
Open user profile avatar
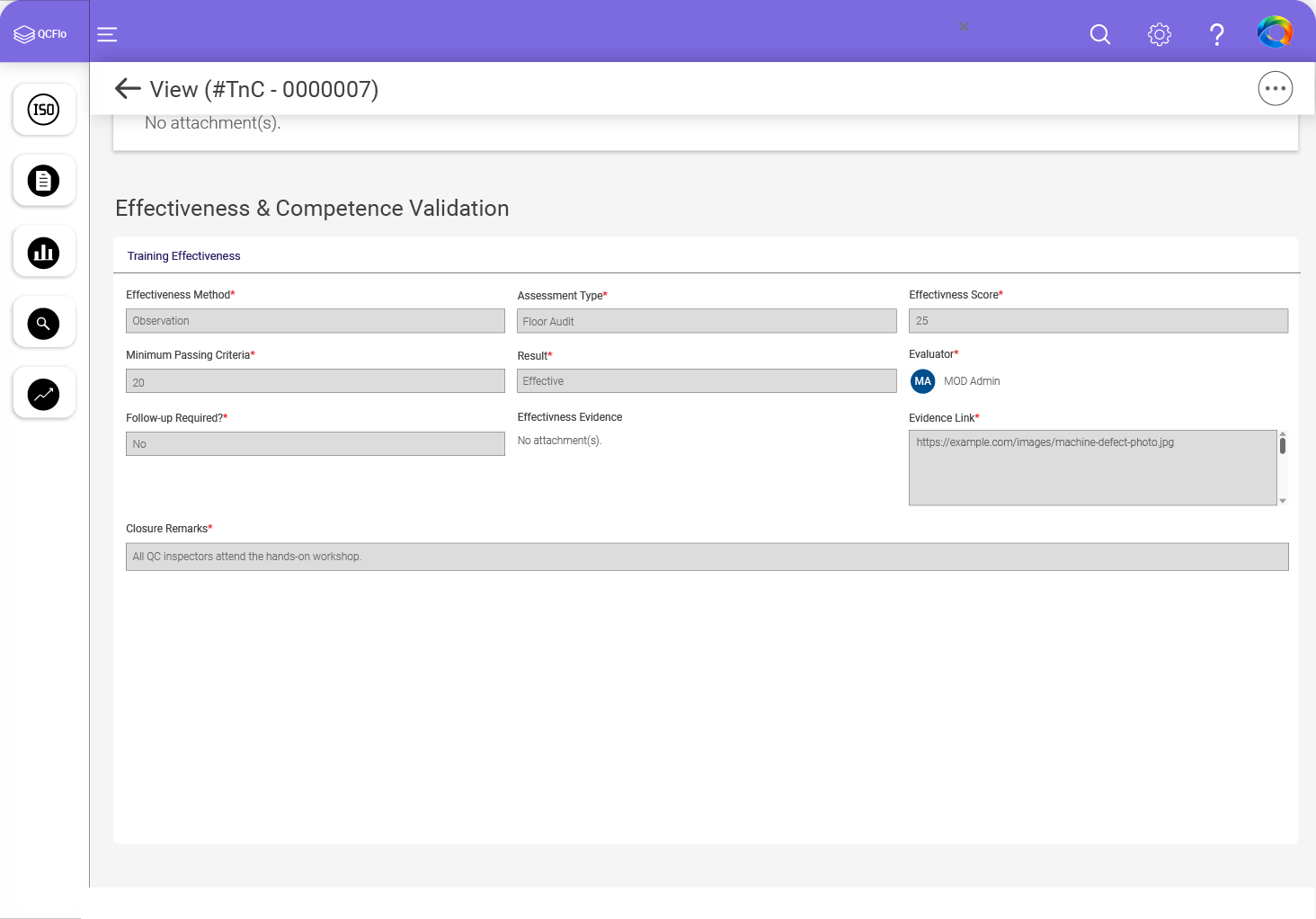click(x=1275, y=32)
